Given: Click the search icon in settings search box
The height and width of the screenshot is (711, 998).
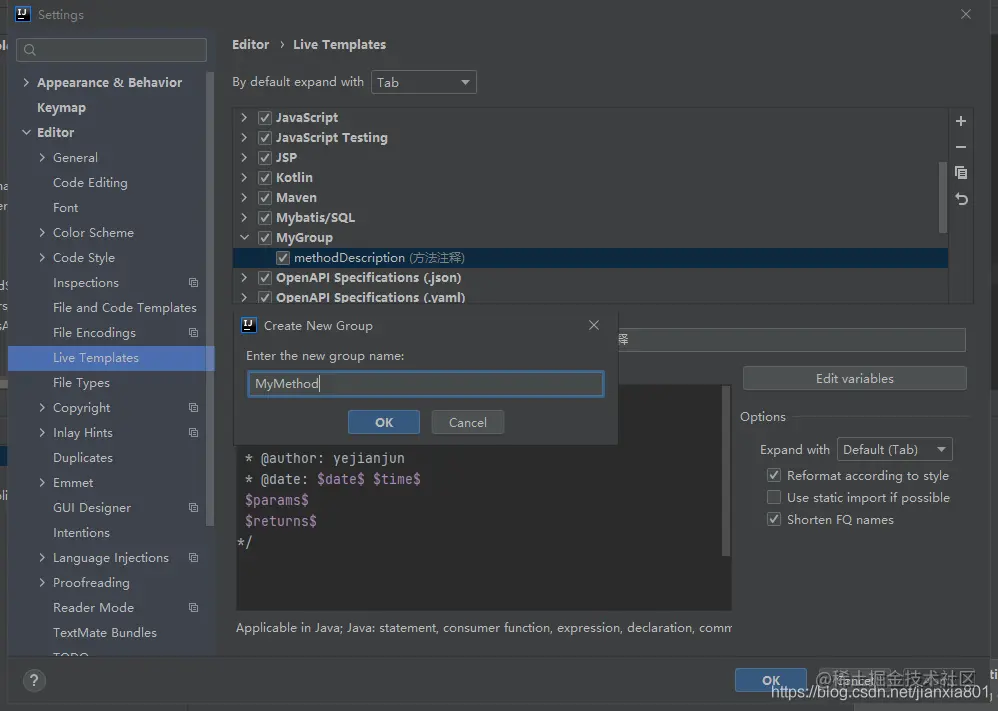Looking at the screenshot, I should (x=30, y=50).
